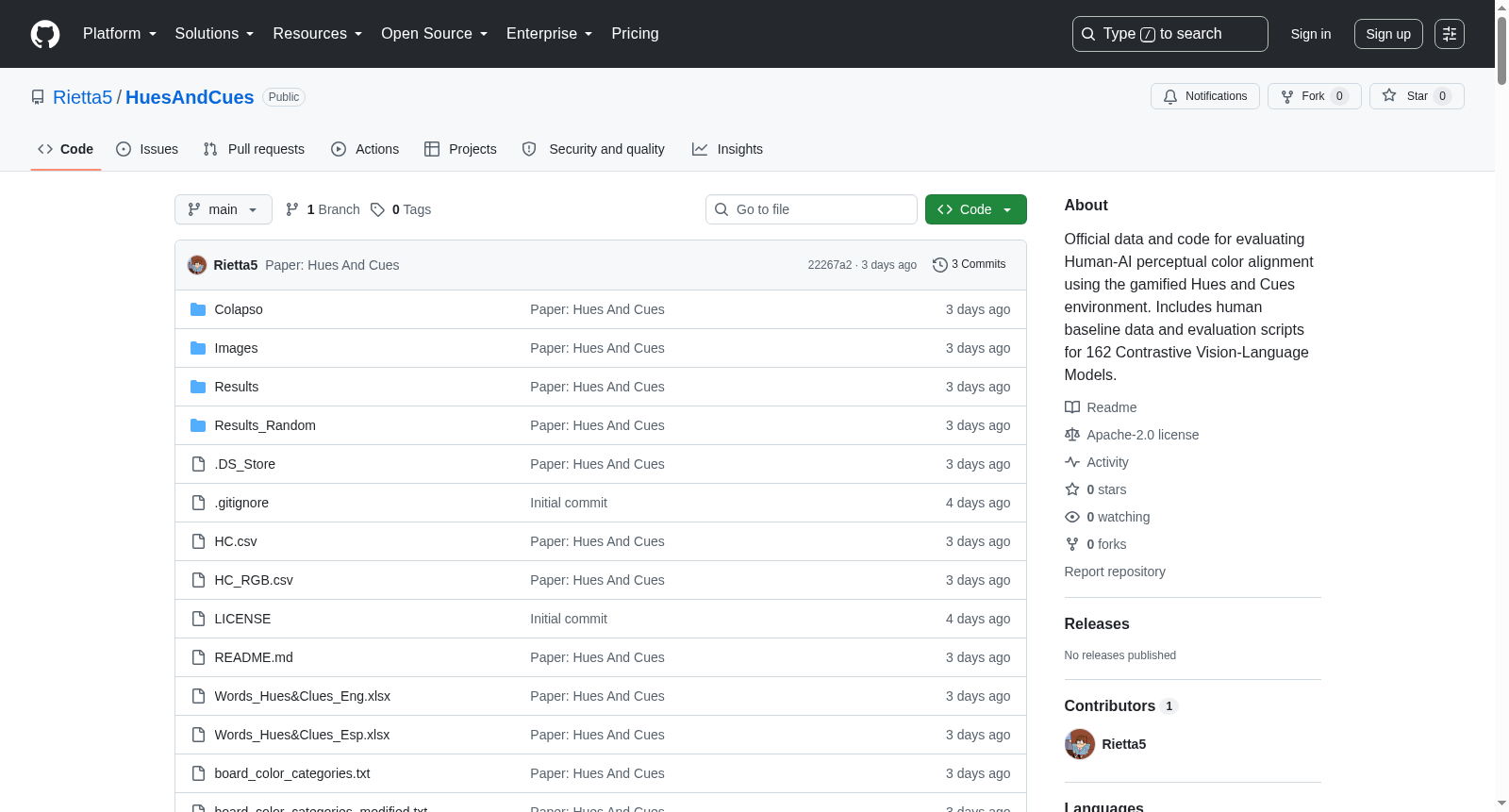Click the Words_Hues&Clues_Esp.xlsx file icon
This screenshot has width=1509, height=812.
click(x=198, y=735)
